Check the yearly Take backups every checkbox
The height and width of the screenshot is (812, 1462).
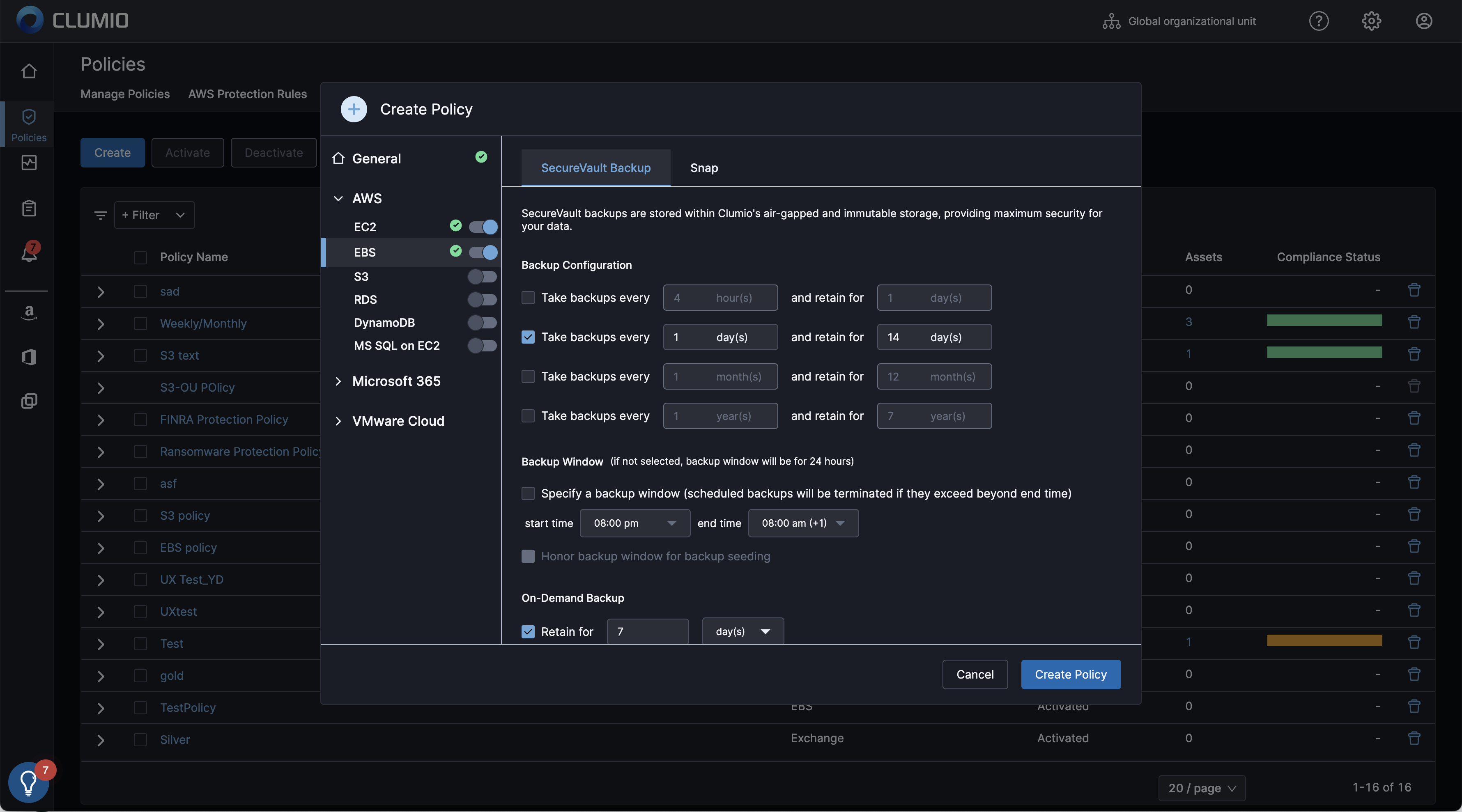[528, 416]
